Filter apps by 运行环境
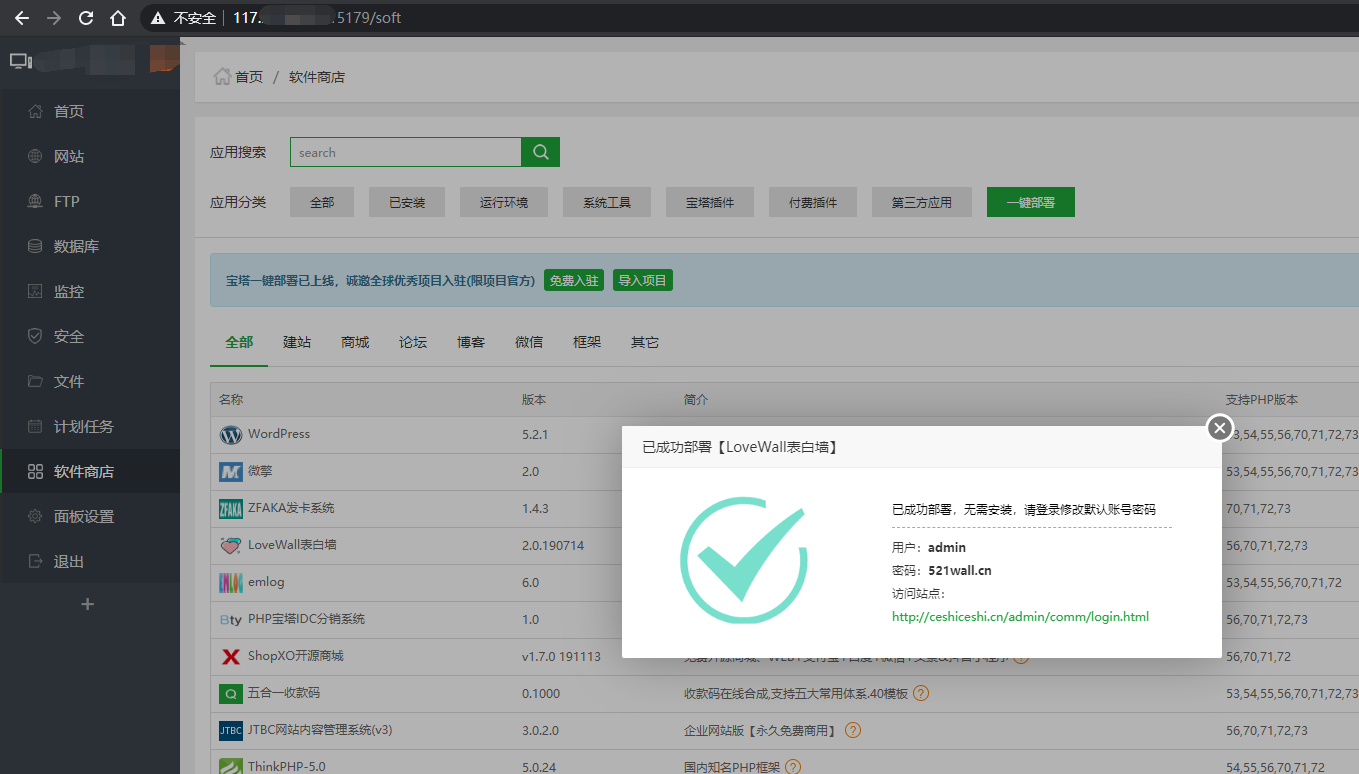Screen dimensions: 1359x774 click(x=504, y=202)
